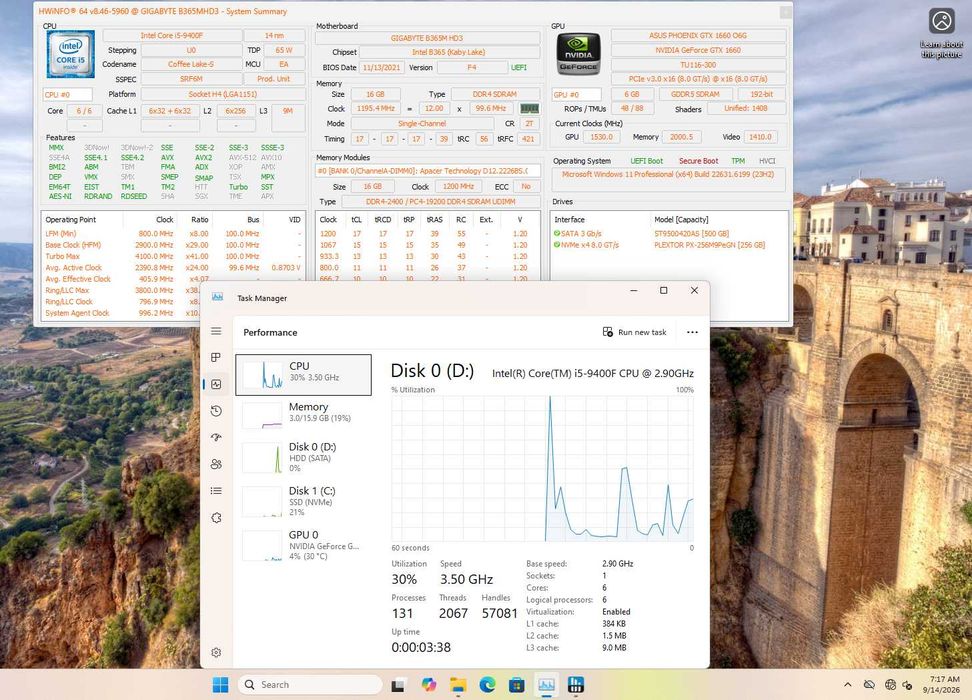The width and height of the screenshot is (972, 700).
Task: Click the CPU mini graph thumbnail
Action: (262, 374)
